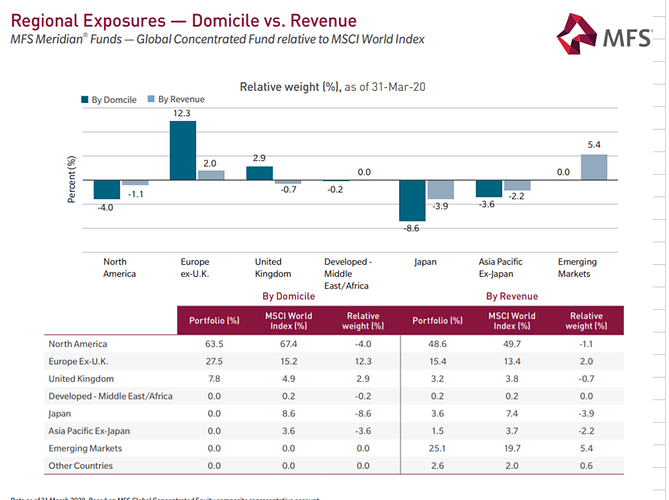Click the 25.1 cell in Emerging Markets row

tap(437, 448)
